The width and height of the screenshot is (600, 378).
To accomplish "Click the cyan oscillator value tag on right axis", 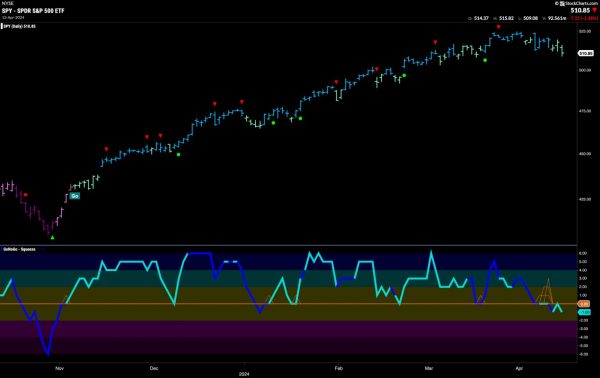I will point(584,312).
